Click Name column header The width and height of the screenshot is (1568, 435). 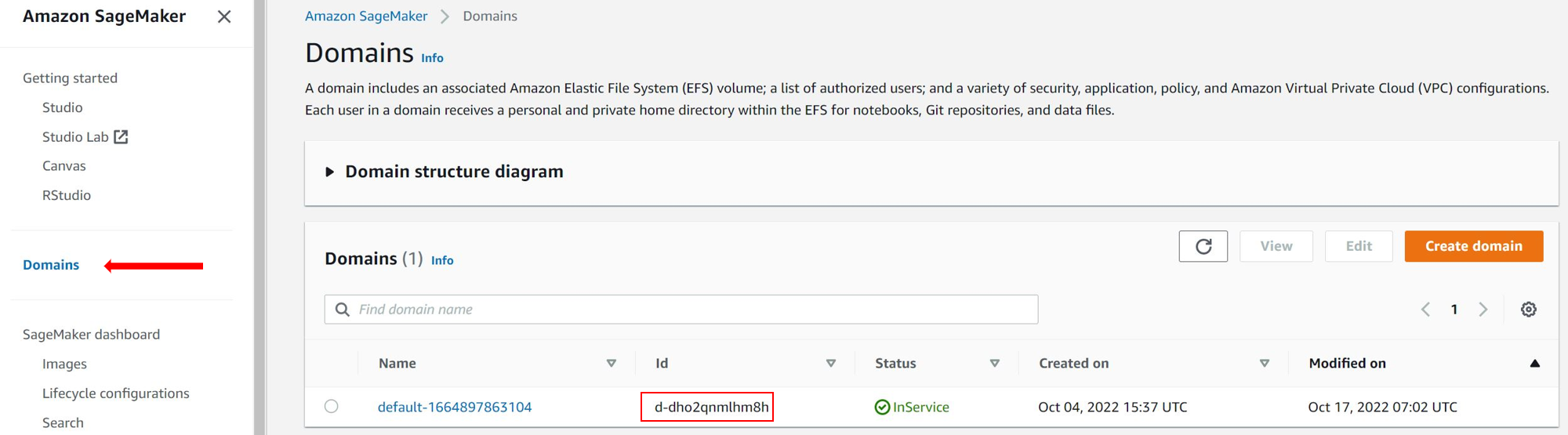coord(397,364)
